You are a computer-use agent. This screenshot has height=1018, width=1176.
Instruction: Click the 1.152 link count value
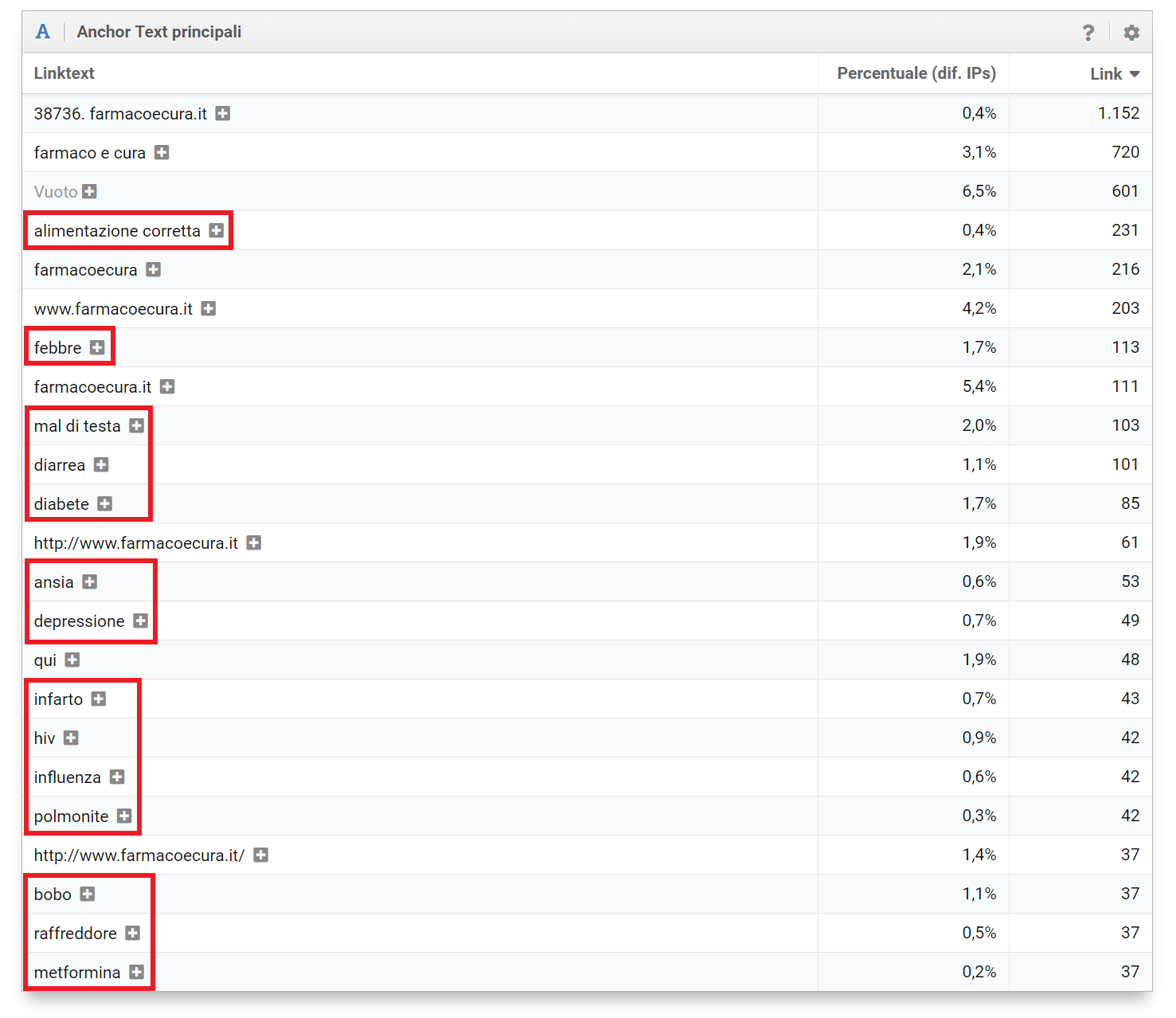[x=1119, y=113]
